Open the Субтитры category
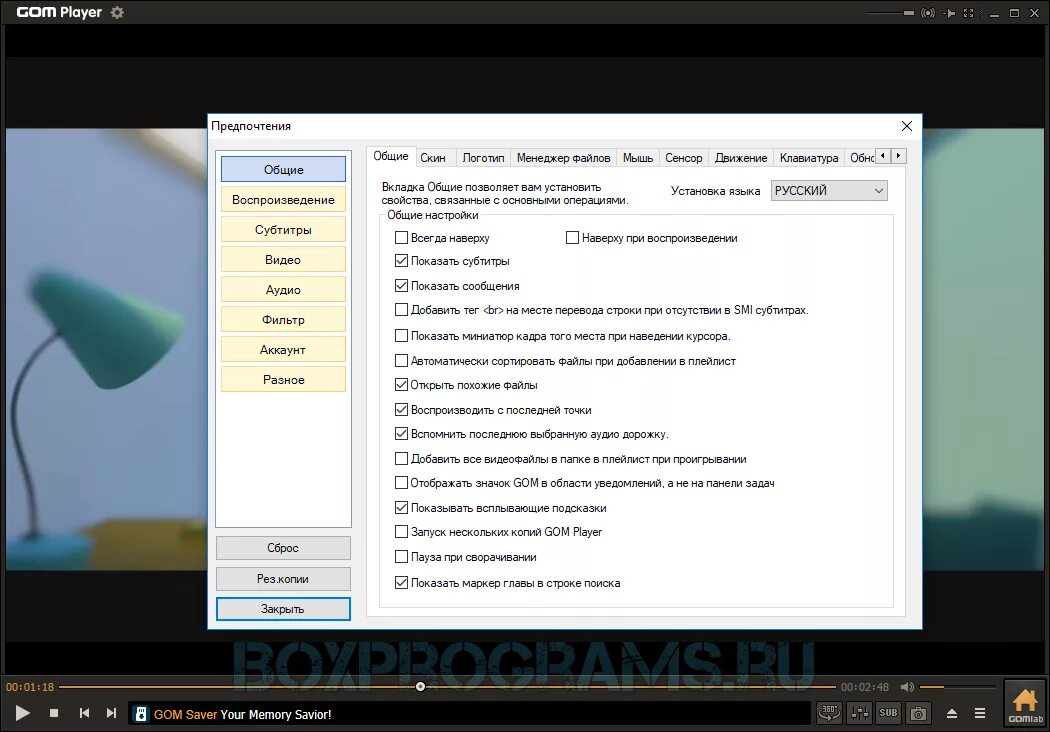The height and width of the screenshot is (732, 1050). click(283, 230)
